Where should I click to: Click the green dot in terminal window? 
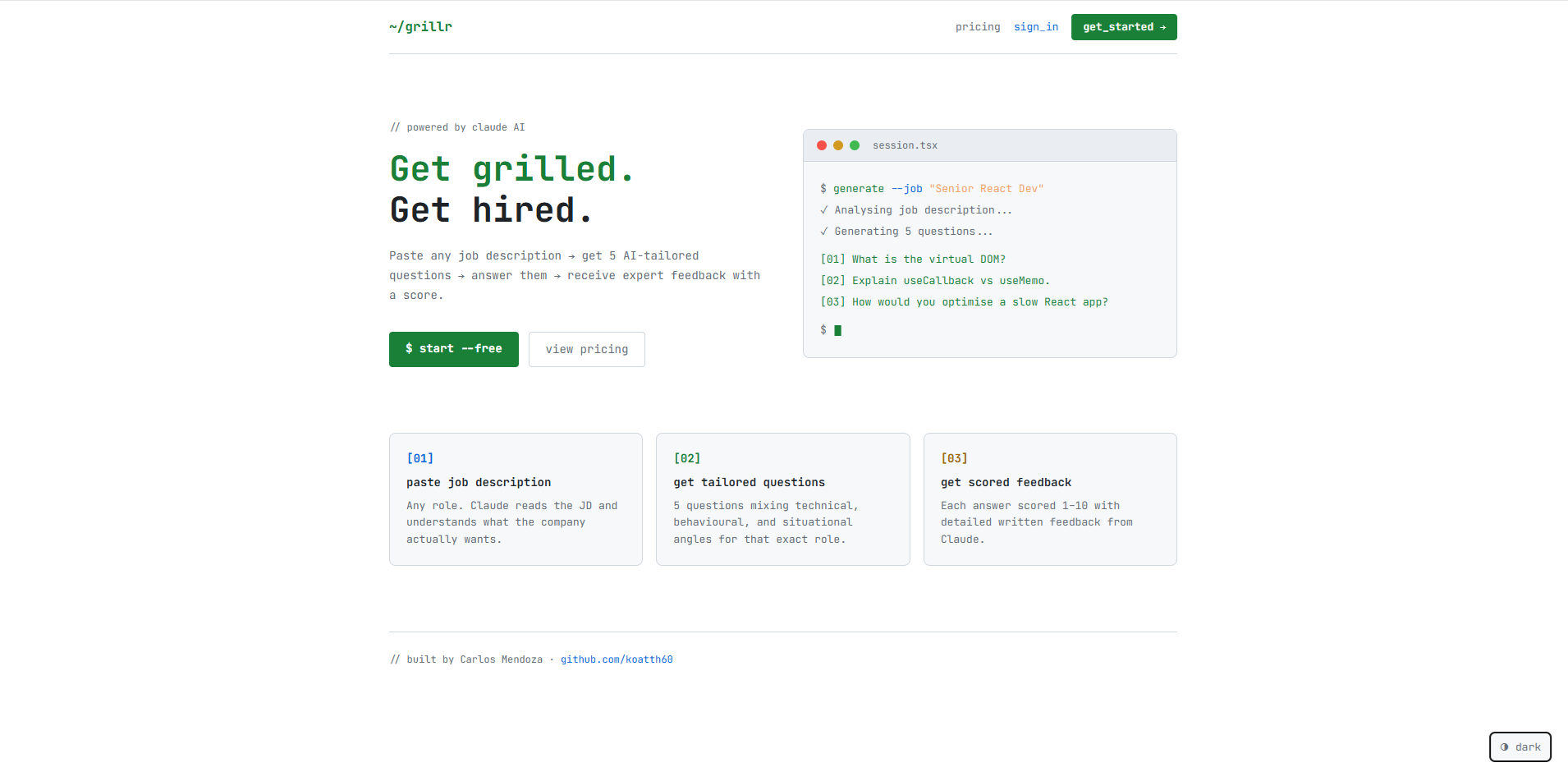click(855, 145)
